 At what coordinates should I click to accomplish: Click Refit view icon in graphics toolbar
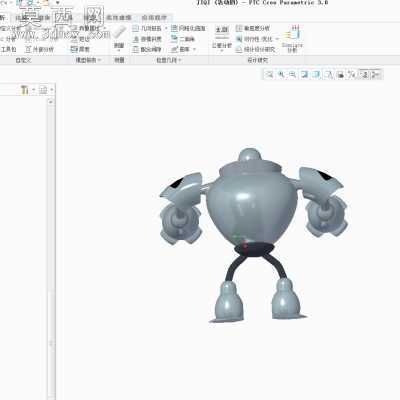pos(269,75)
